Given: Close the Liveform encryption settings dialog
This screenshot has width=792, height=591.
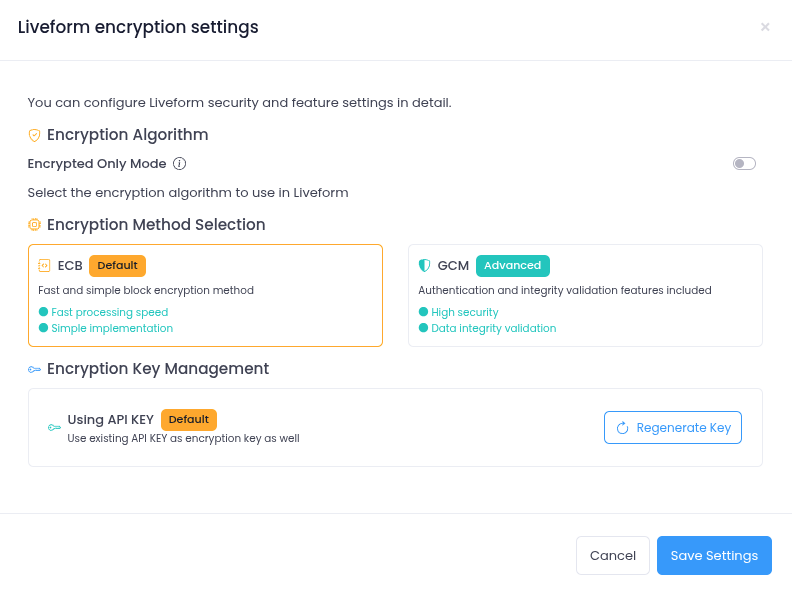Looking at the screenshot, I should (765, 27).
